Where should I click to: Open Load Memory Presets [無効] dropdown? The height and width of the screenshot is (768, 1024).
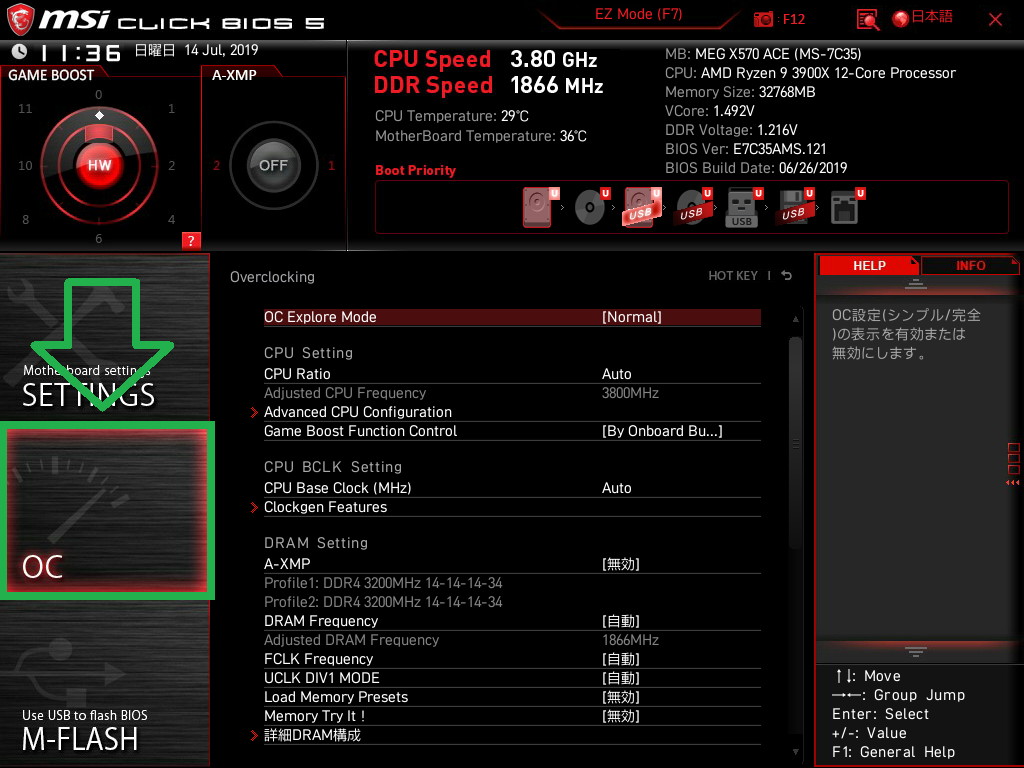pos(512,697)
